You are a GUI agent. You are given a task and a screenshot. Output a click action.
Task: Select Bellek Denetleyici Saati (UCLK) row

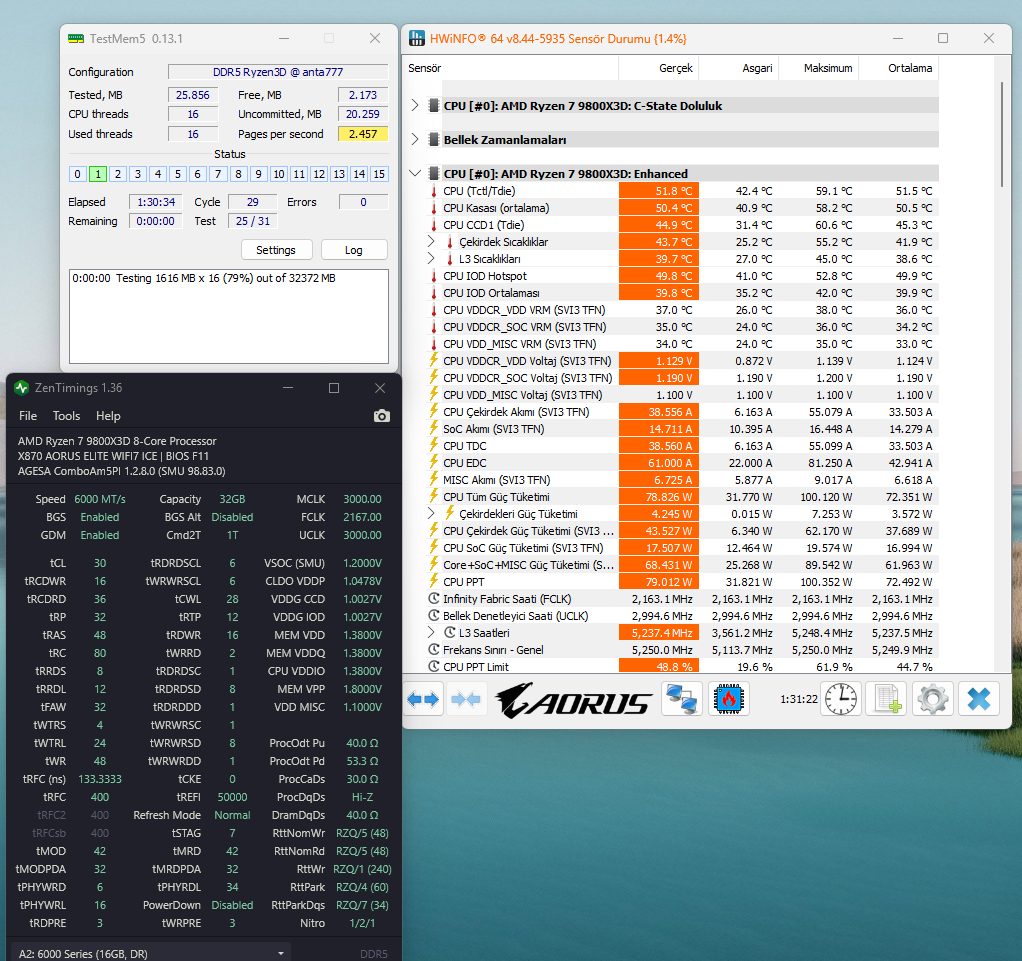point(683,615)
